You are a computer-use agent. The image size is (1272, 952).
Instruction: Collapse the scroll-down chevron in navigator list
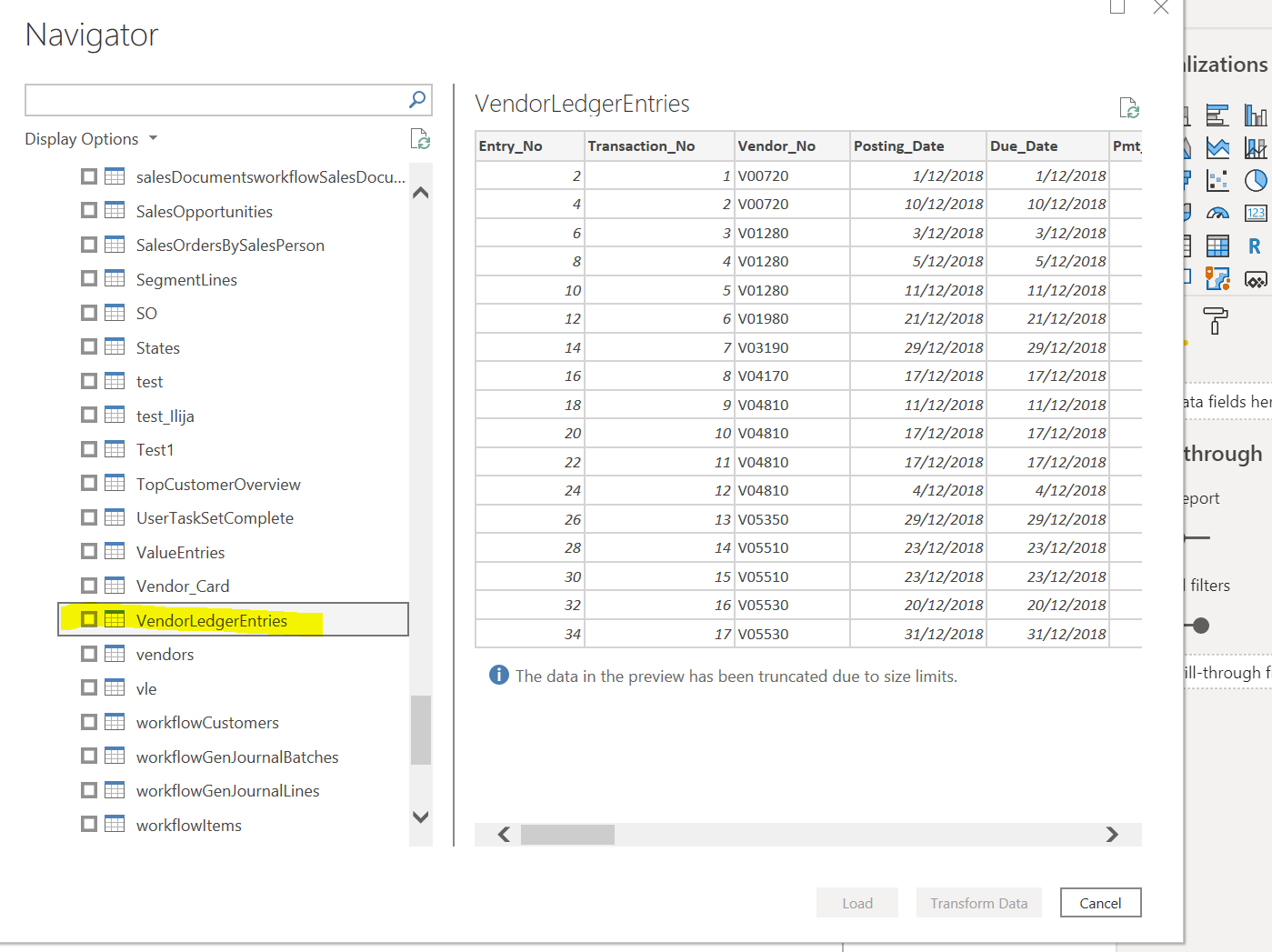[x=421, y=817]
